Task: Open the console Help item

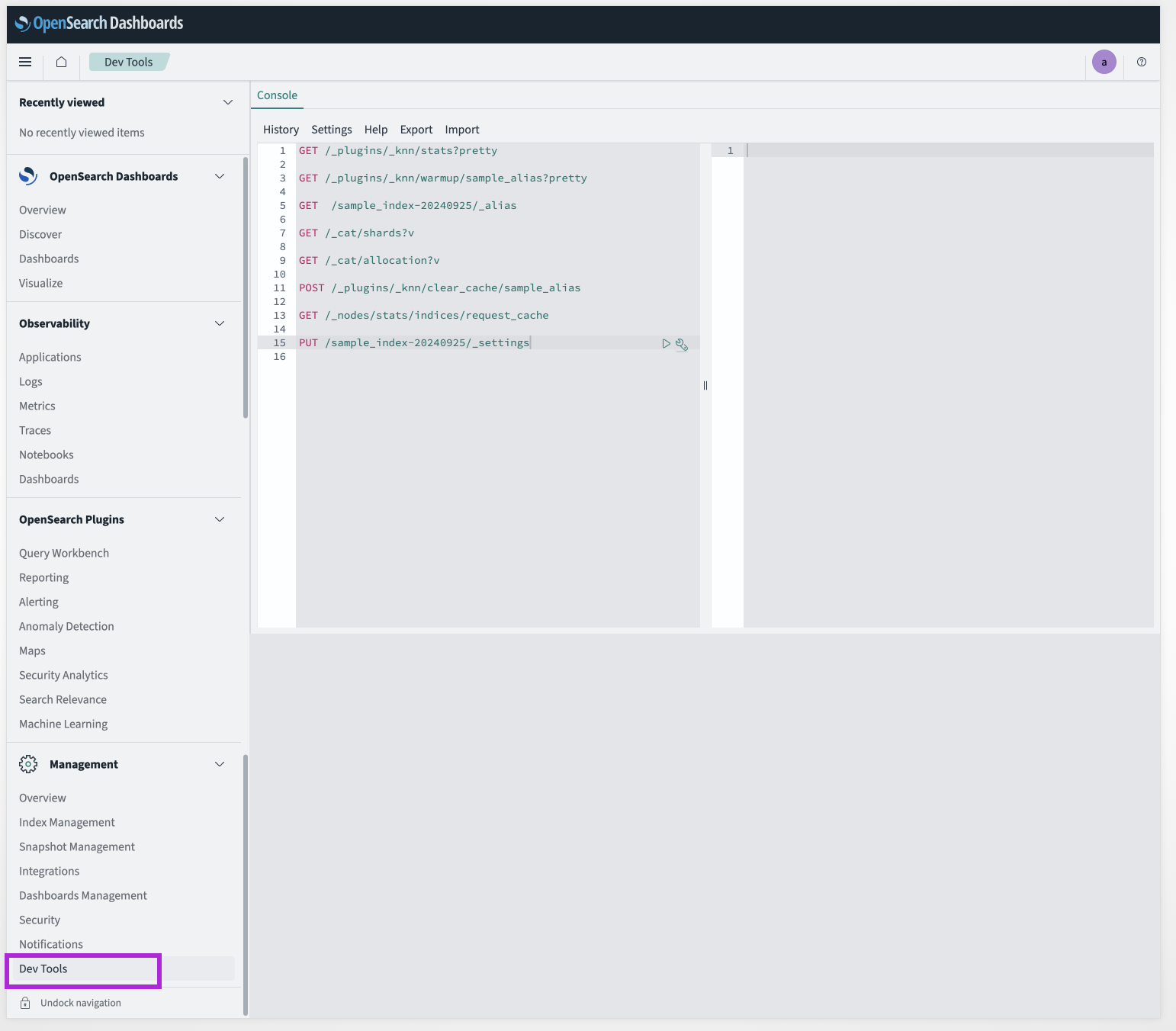Action: coord(376,130)
